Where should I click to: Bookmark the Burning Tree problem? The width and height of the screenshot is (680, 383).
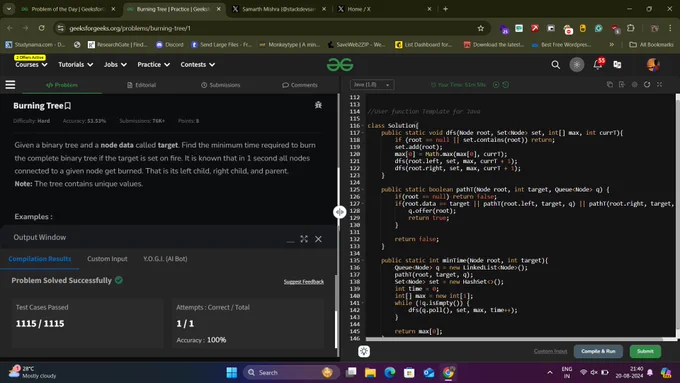pyautogui.click(x=68, y=105)
